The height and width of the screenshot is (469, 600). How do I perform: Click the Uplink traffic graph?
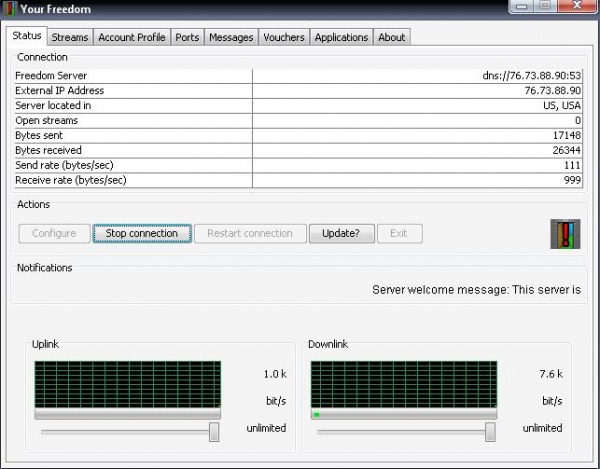127,384
